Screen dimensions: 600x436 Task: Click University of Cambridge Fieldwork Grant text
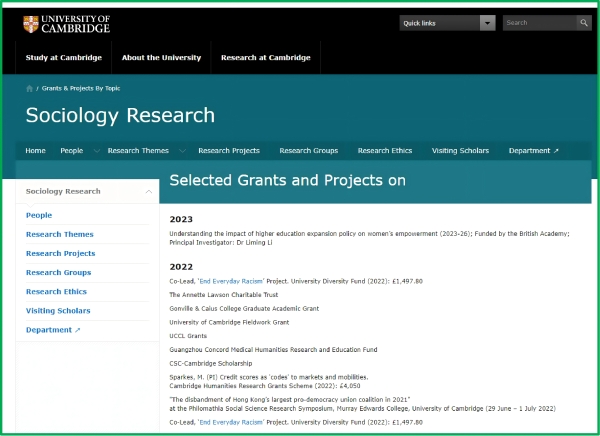coord(229,322)
